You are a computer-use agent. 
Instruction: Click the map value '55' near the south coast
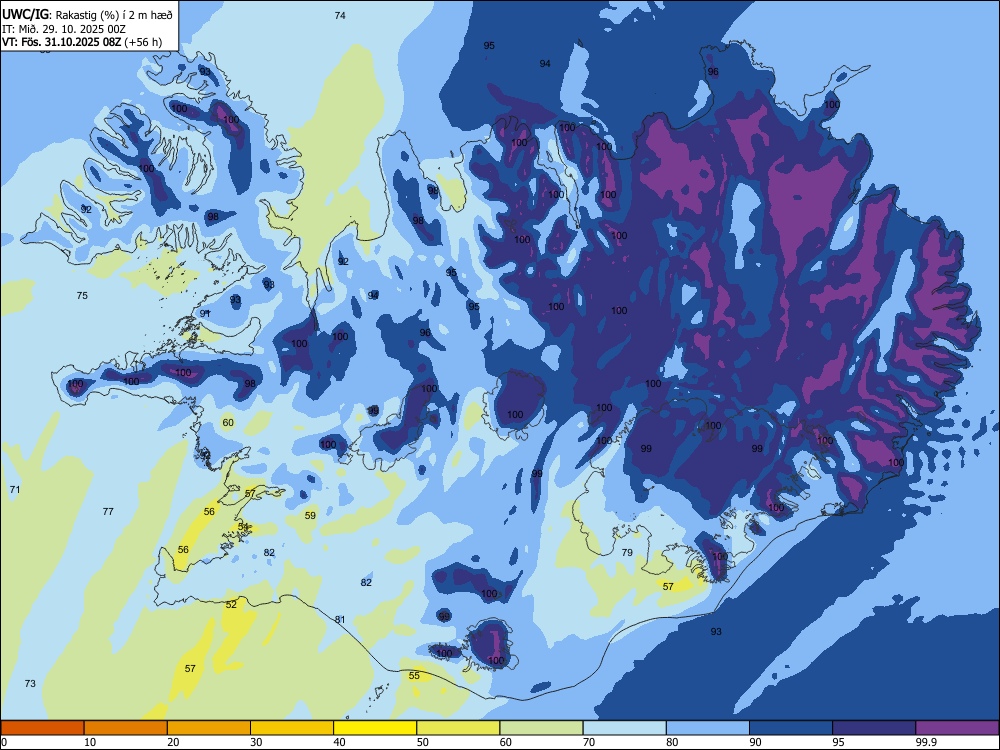414,675
